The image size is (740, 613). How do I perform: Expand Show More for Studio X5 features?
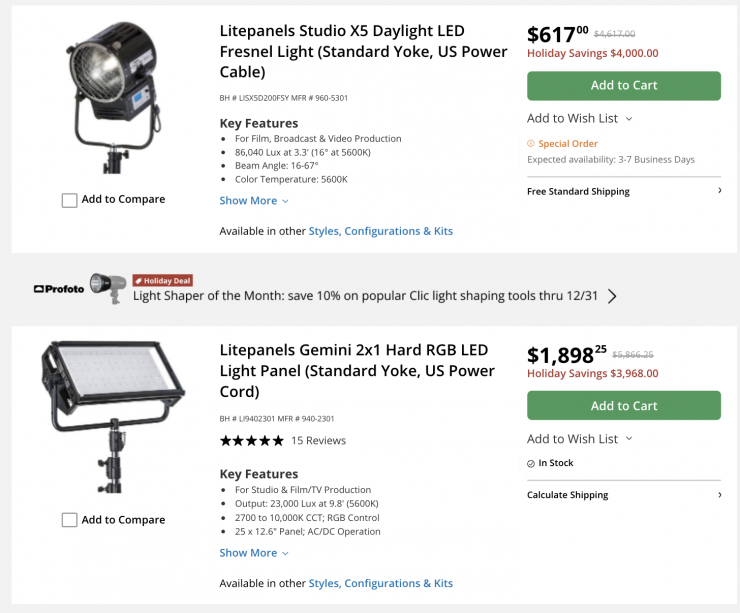(254, 201)
